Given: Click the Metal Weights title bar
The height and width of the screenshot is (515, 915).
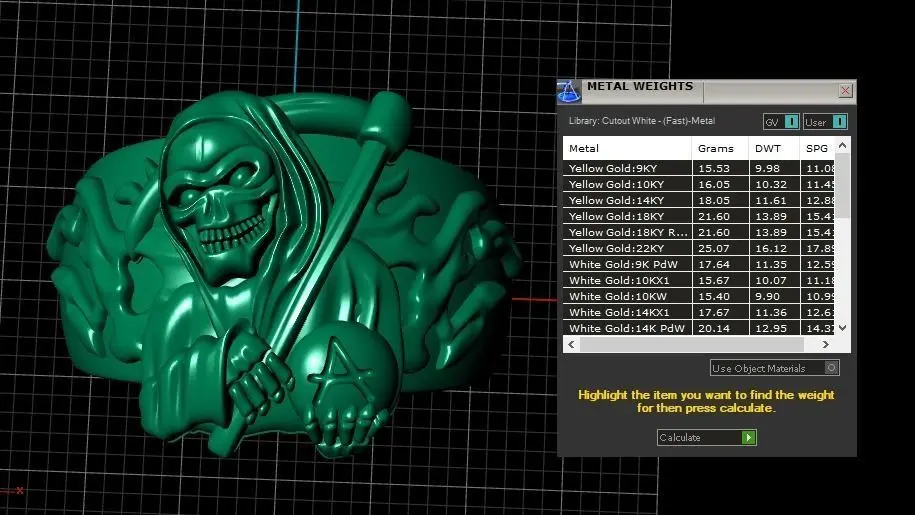Looking at the screenshot, I should 707,92.
